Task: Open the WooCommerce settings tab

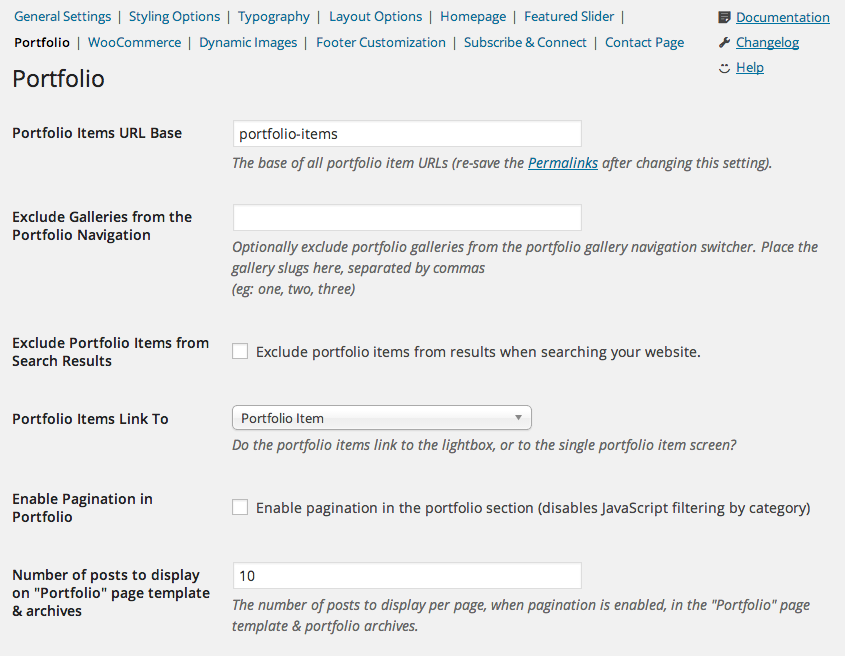Action: [134, 42]
